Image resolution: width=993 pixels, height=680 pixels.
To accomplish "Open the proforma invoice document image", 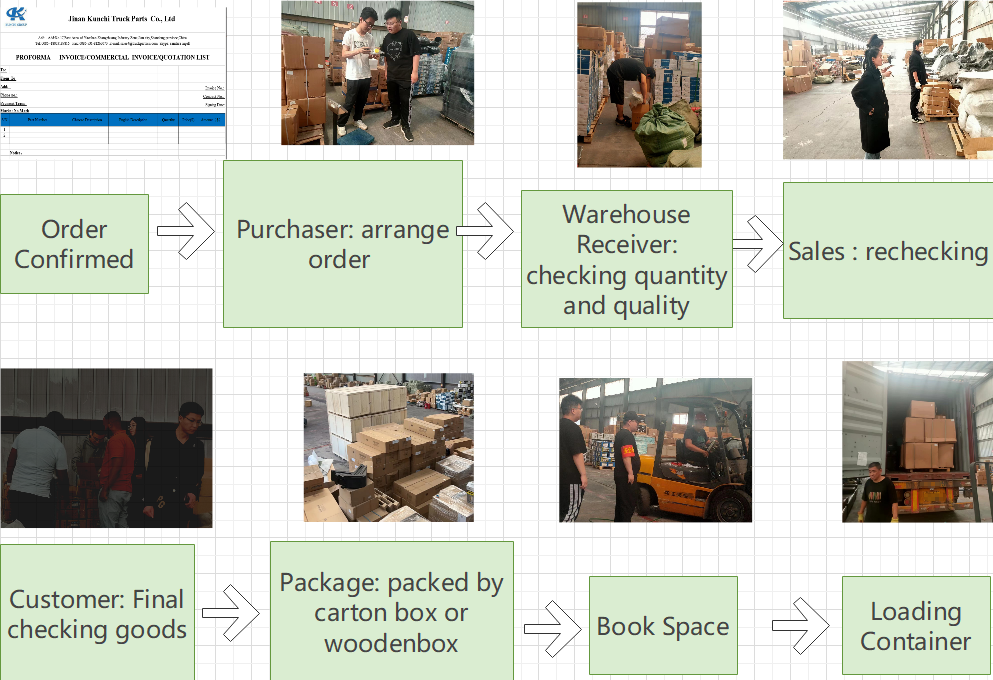I will pyautogui.click(x=113, y=83).
